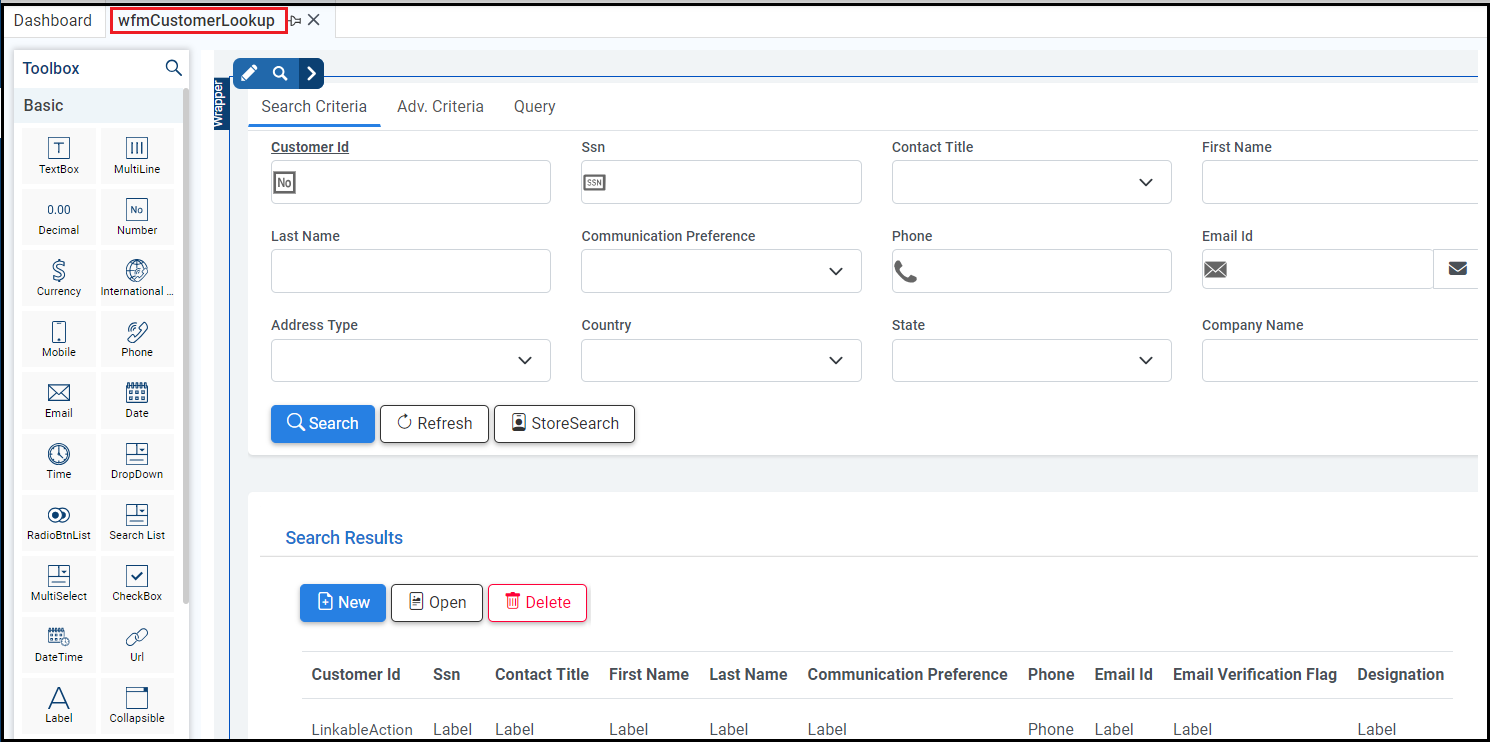
Task: Click the Basic section header in Toolbox
Action: [x=100, y=105]
